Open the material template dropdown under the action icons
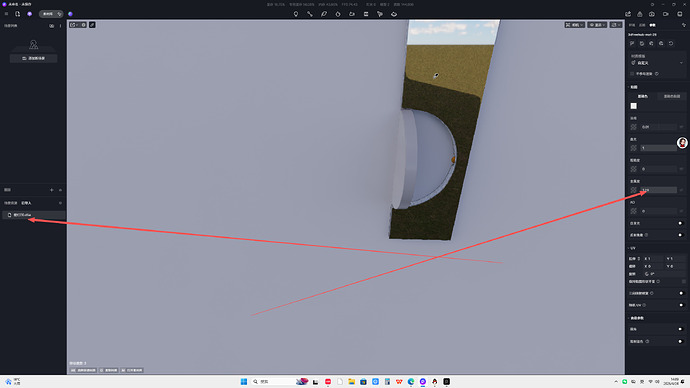690x388 pixels. point(657,63)
